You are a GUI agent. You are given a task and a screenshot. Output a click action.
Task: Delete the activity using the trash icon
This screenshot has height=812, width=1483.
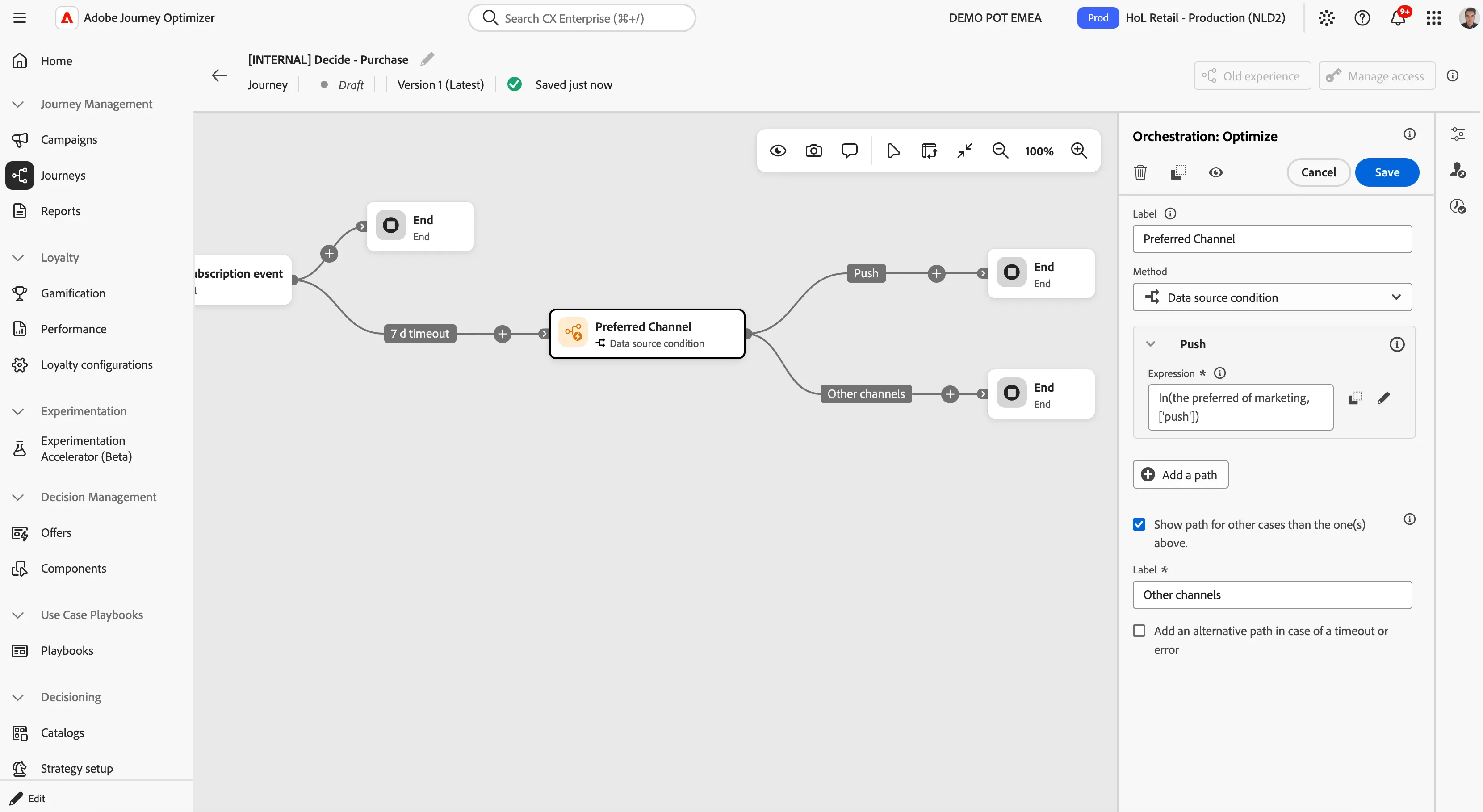click(x=1140, y=172)
